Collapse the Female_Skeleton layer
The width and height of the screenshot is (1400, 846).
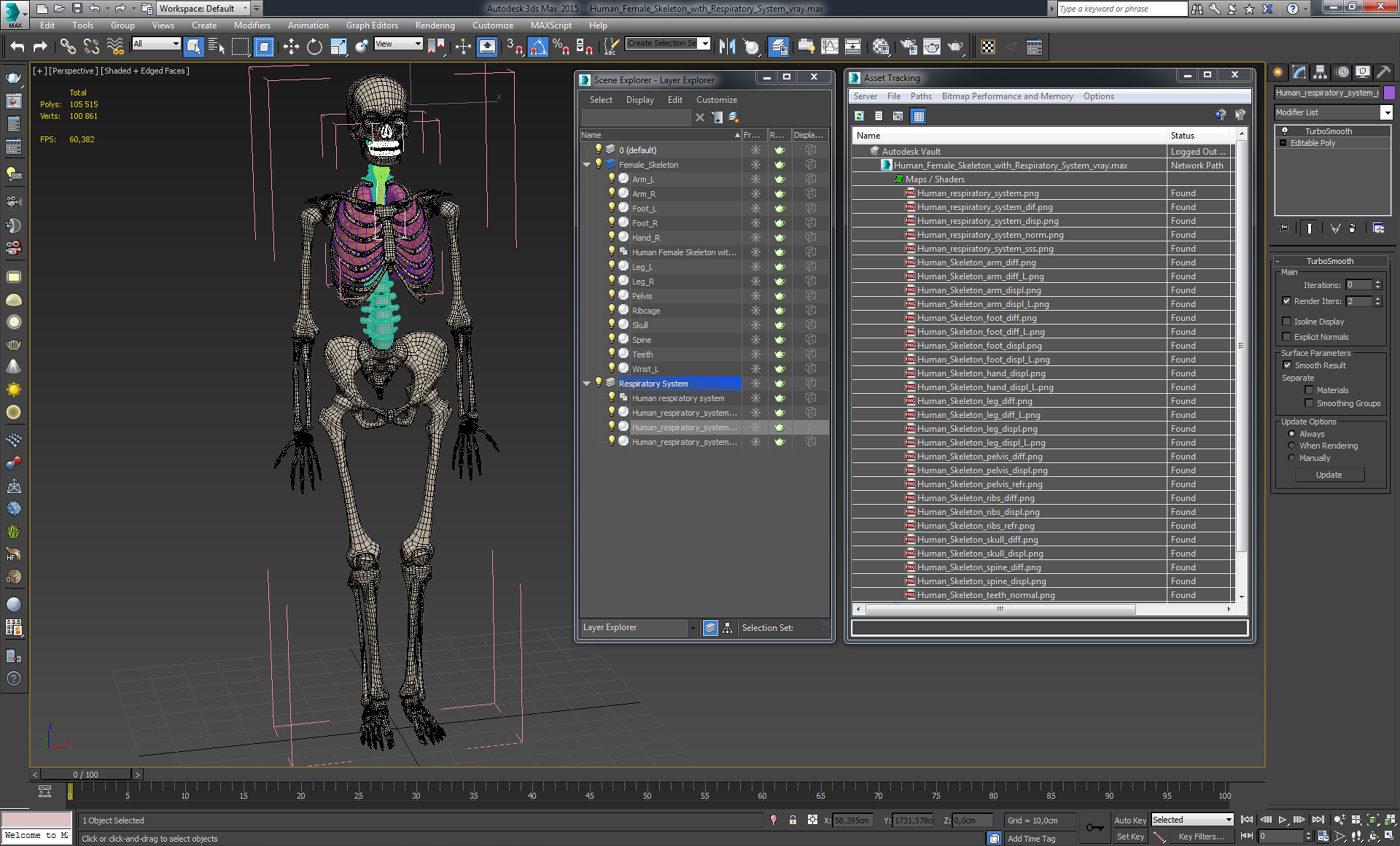click(x=586, y=165)
